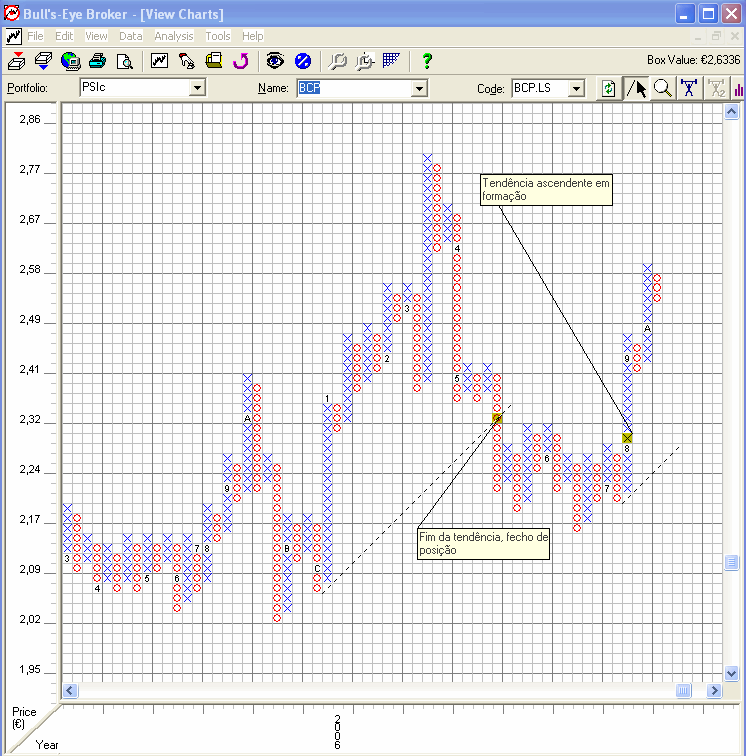The width and height of the screenshot is (746, 756).
Task: Click the yellow notes book icon
Action: point(214,60)
